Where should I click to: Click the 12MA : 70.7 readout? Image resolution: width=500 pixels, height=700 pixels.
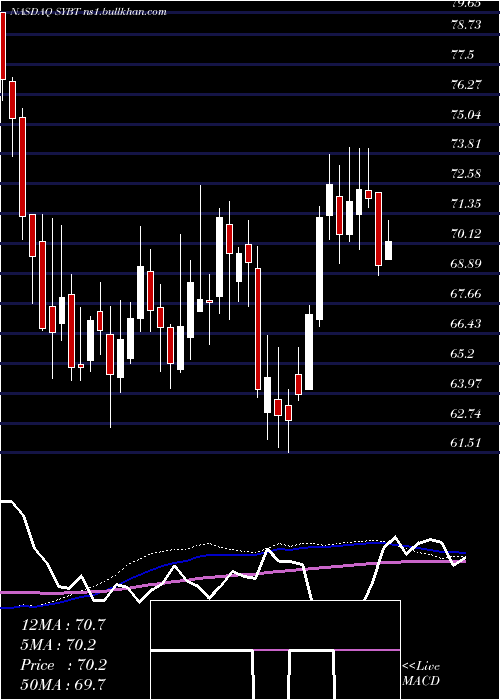(63, 624)
